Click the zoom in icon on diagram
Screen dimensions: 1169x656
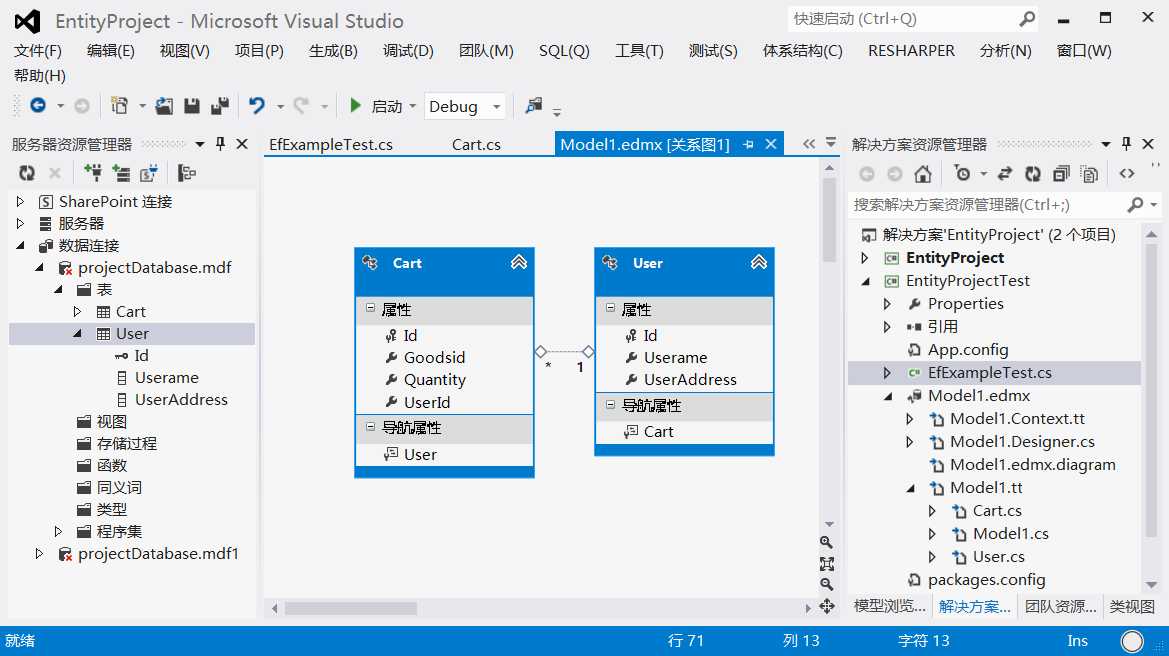point(826,542)
